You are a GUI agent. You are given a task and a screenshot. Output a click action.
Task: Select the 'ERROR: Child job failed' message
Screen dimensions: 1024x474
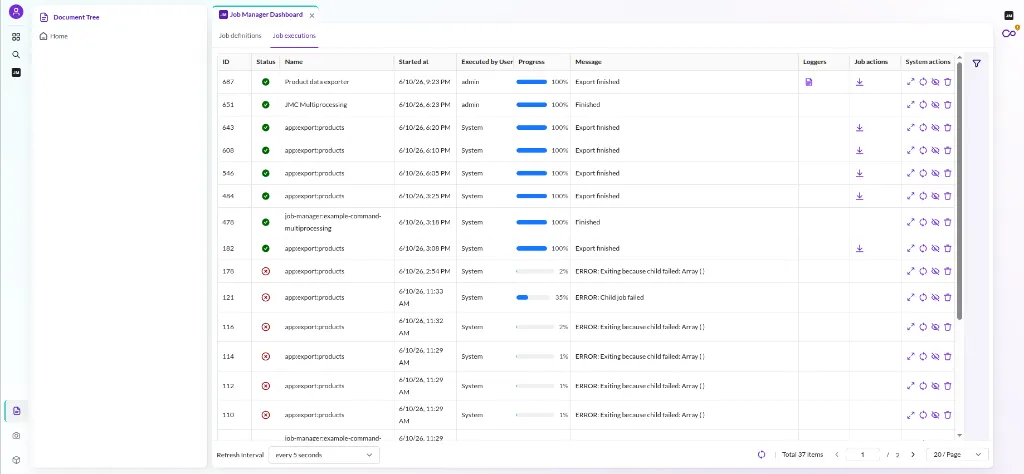point(609,298)
